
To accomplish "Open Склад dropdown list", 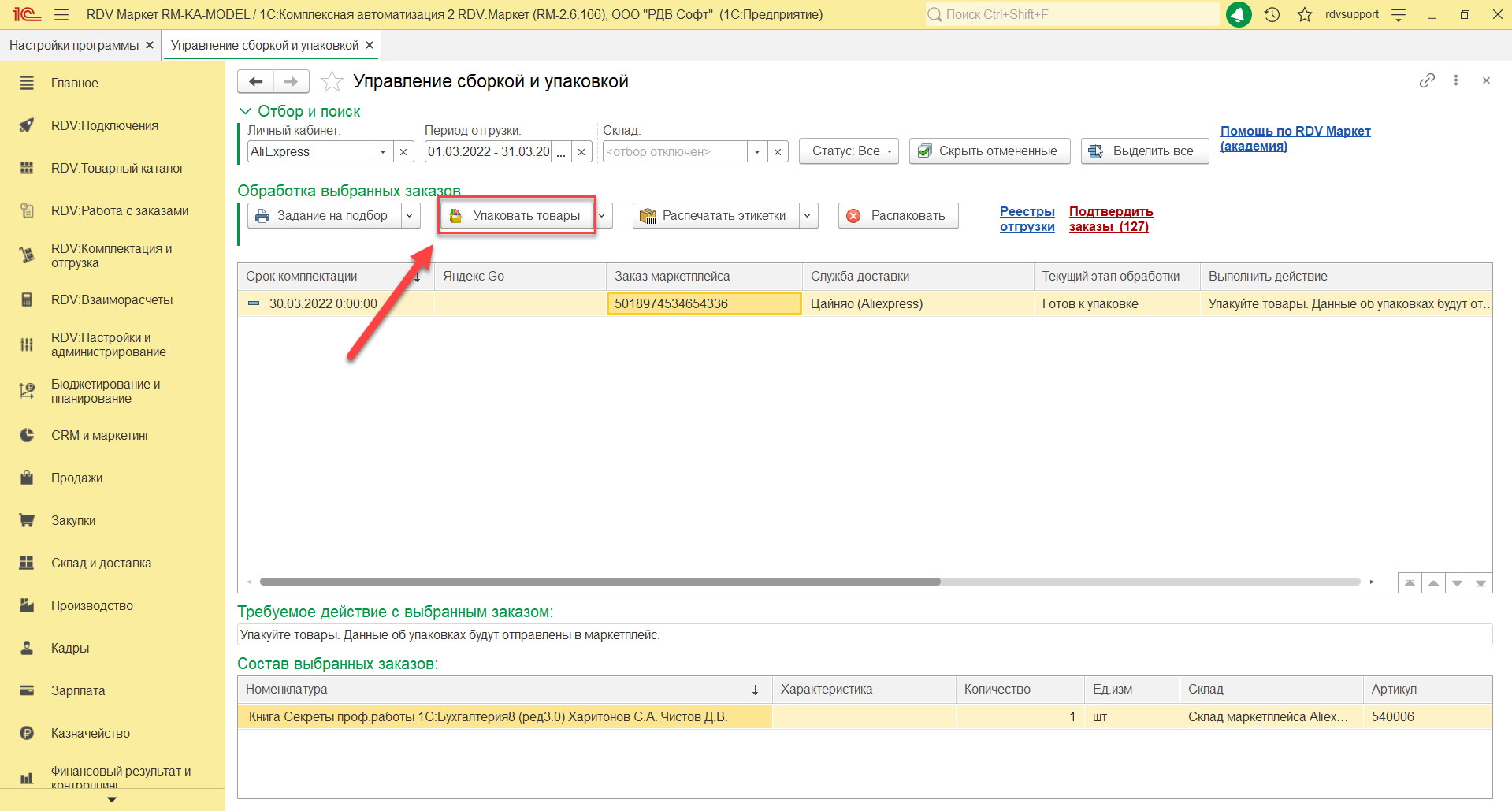I will (757, 151).
